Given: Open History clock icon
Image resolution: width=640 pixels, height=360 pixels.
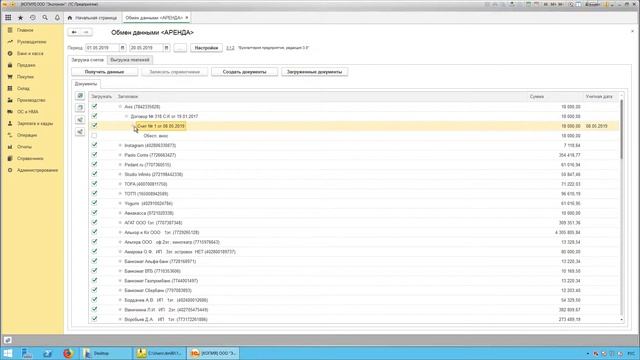Looking at the screenshot, I should [x=33, y=18].
